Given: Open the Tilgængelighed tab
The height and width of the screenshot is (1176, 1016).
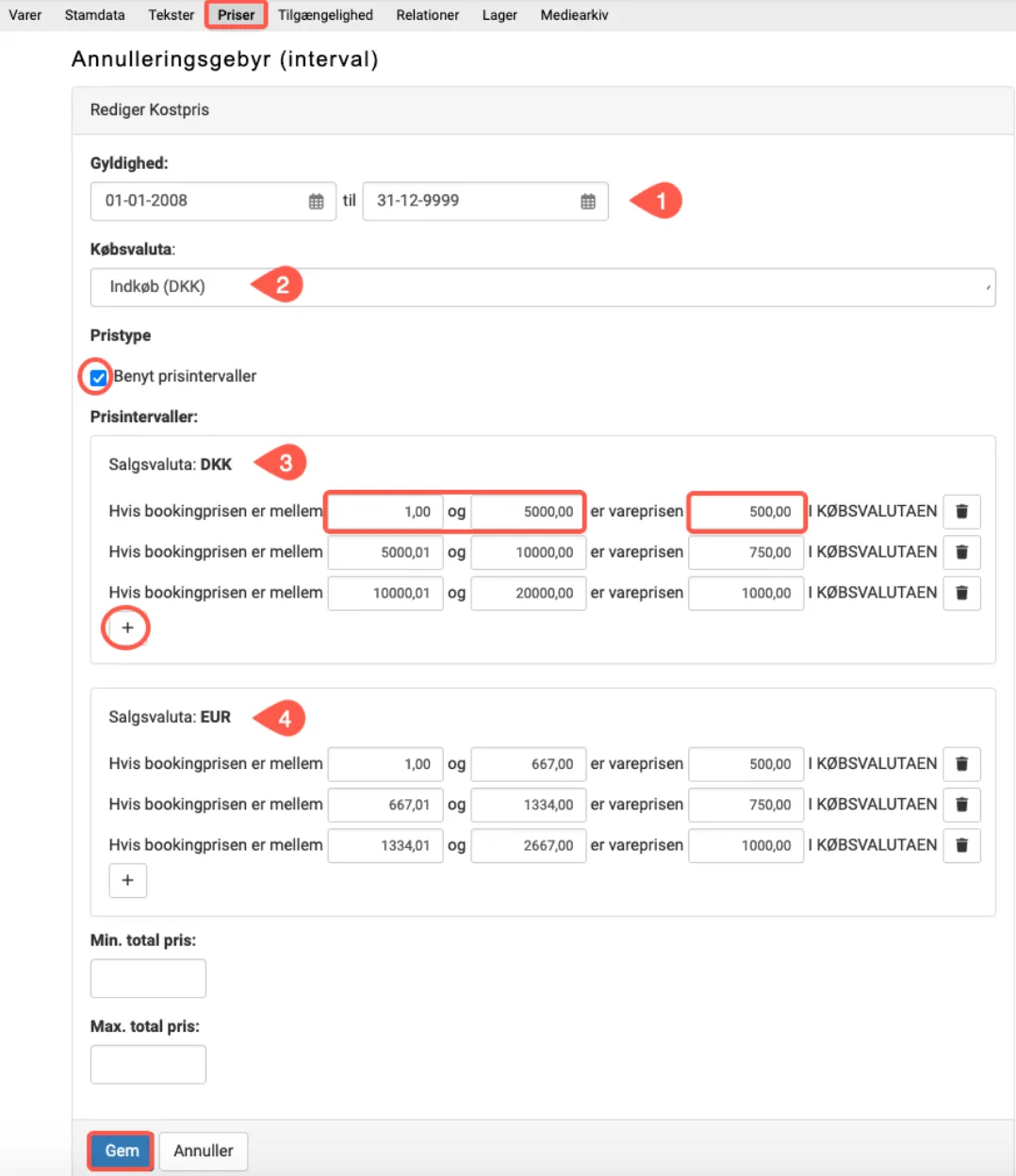Looking at the screenshot, I should point(325,15).
